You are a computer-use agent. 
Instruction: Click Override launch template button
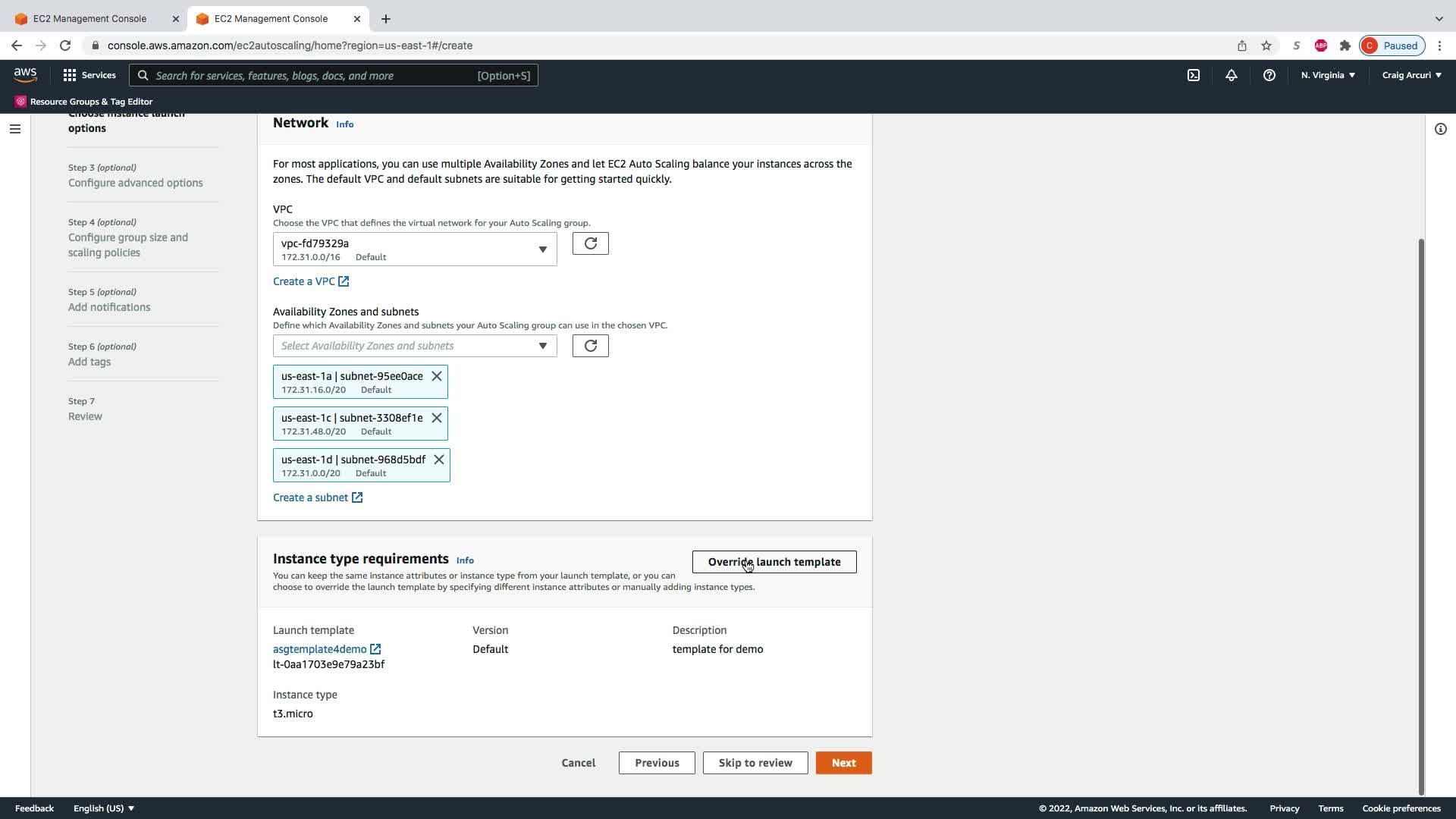click(x=773, y=562)
